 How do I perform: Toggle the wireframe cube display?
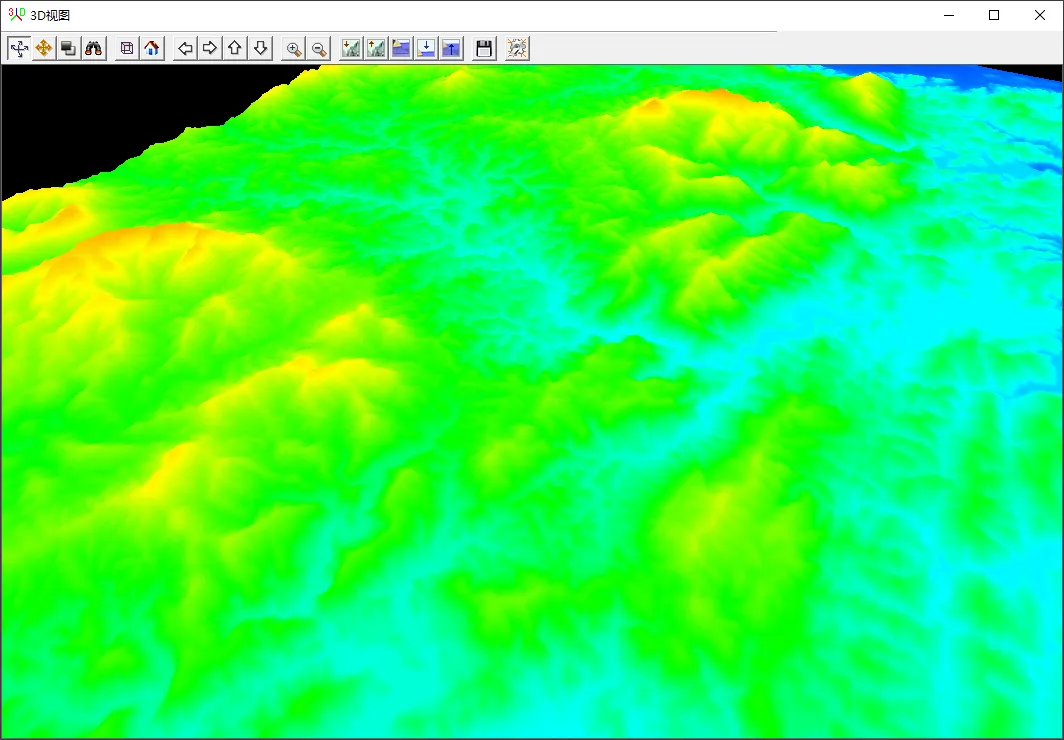127,48
